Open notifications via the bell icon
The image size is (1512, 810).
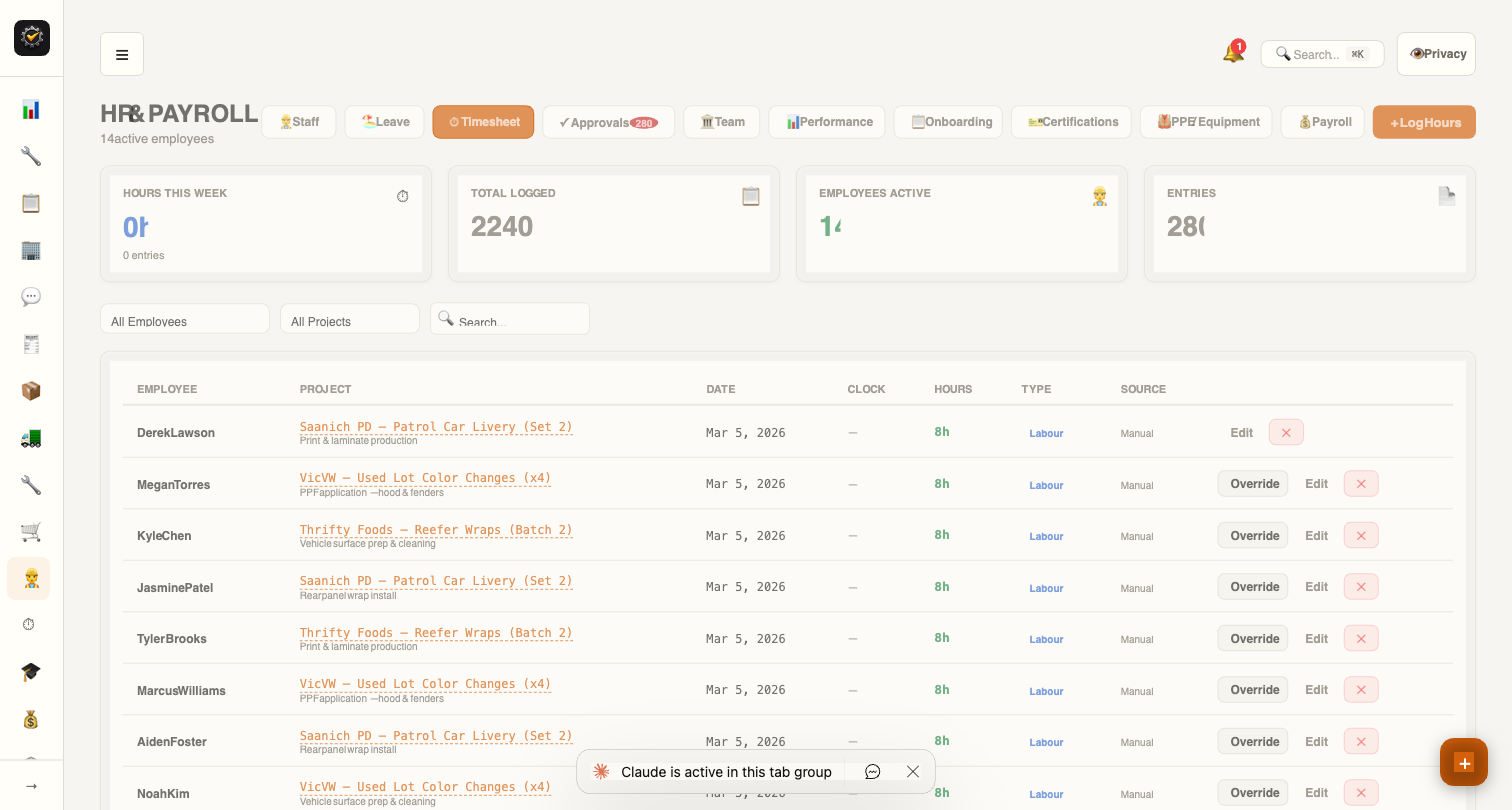(x=1232, y=51)
